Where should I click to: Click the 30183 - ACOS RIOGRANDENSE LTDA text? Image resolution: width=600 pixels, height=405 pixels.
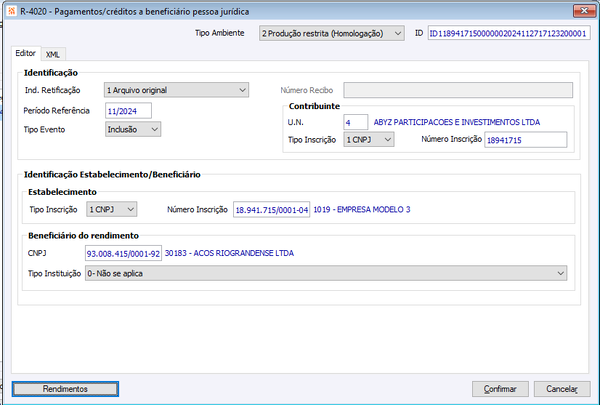click(x=229, y=253)
